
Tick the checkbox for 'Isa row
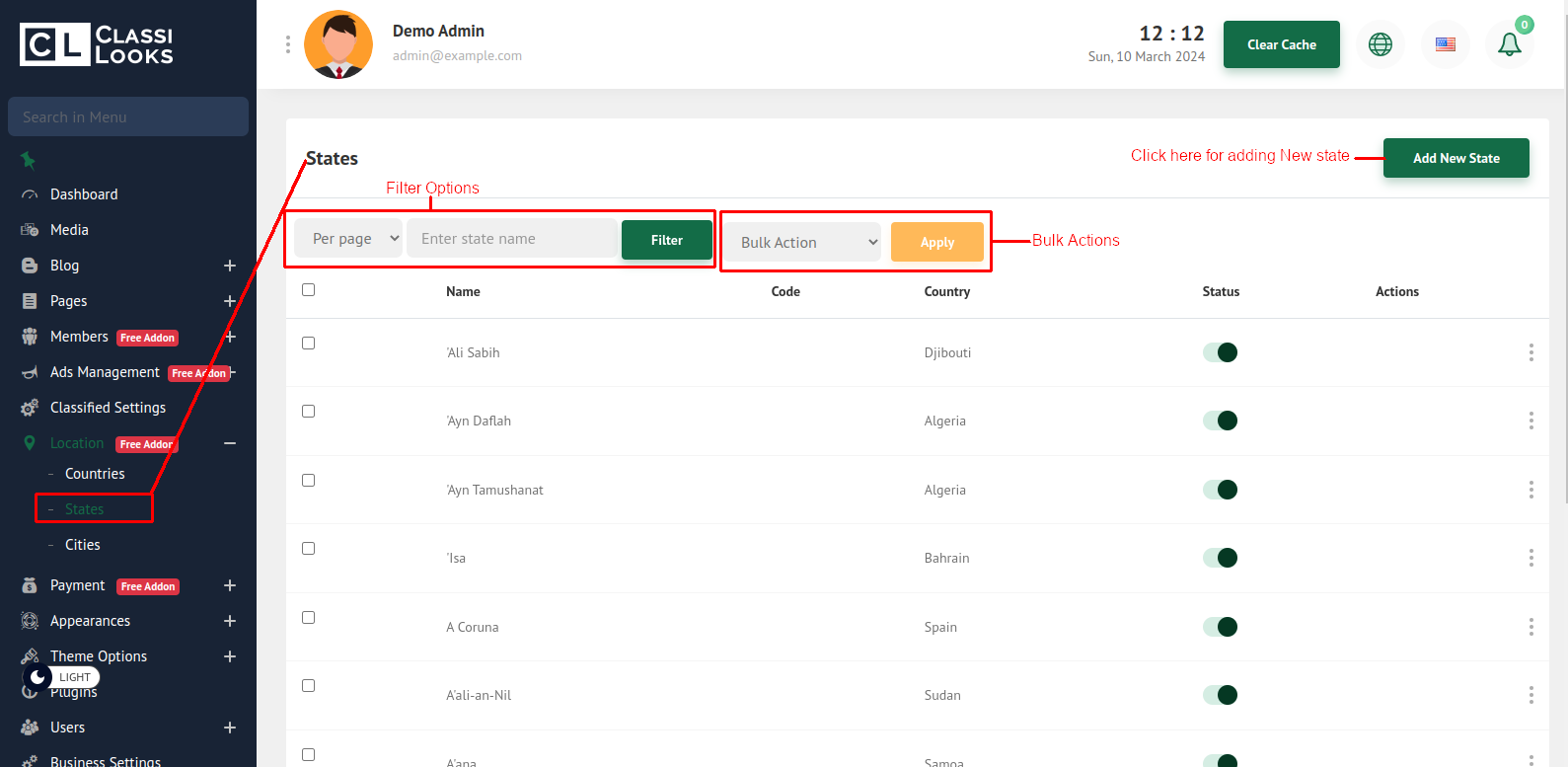click(x=309, y=549)
